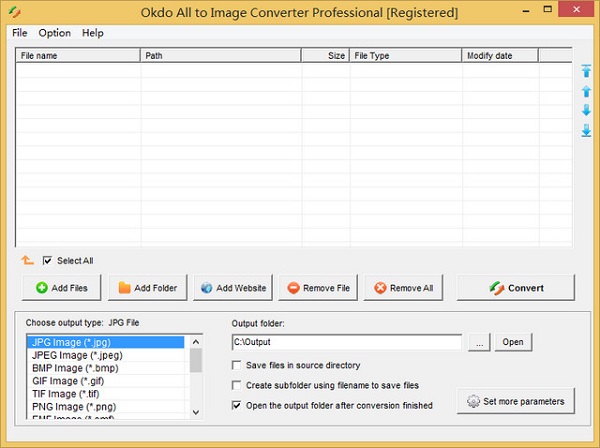Enable Save files in source directory
600x448 pixels.
[x=237, y=365]
